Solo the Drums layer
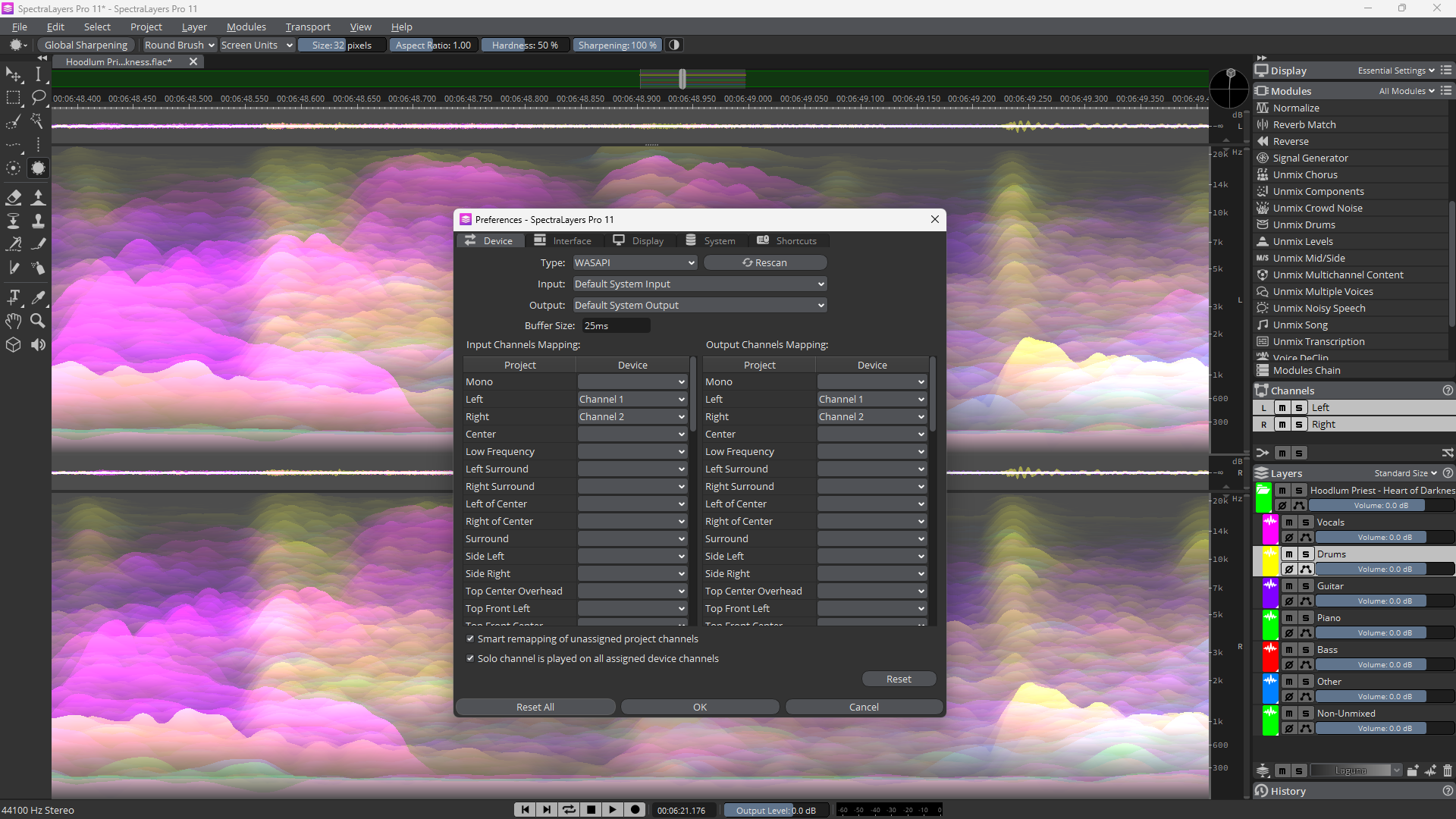 [1306, 554]
